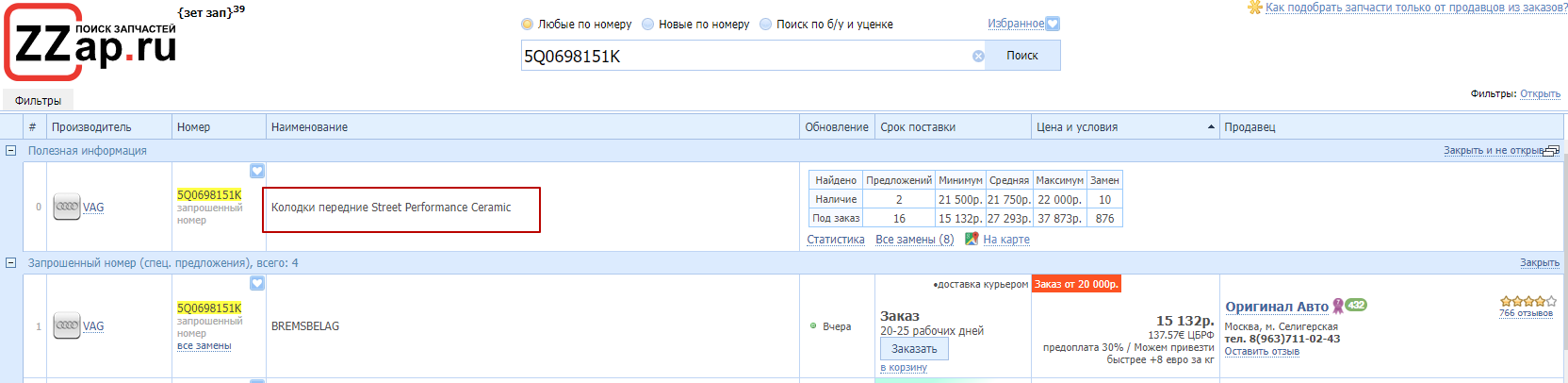Toggle the sort arrow on Цена и условия

point(1211,127)
